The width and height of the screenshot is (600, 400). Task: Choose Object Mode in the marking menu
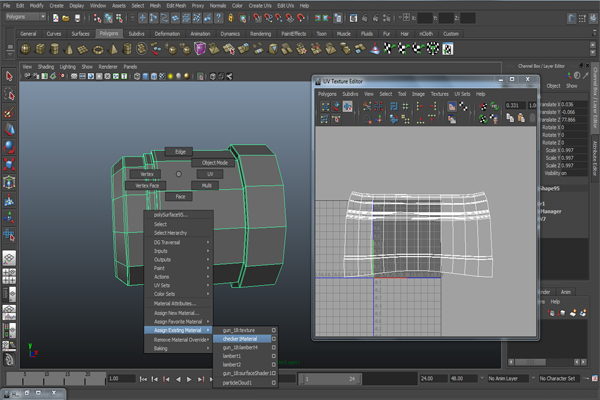[214, 163]
